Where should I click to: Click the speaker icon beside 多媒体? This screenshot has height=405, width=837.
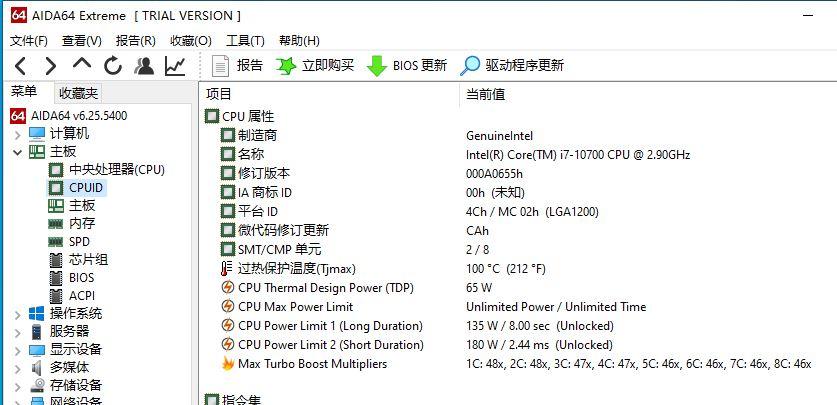(37, 368)
